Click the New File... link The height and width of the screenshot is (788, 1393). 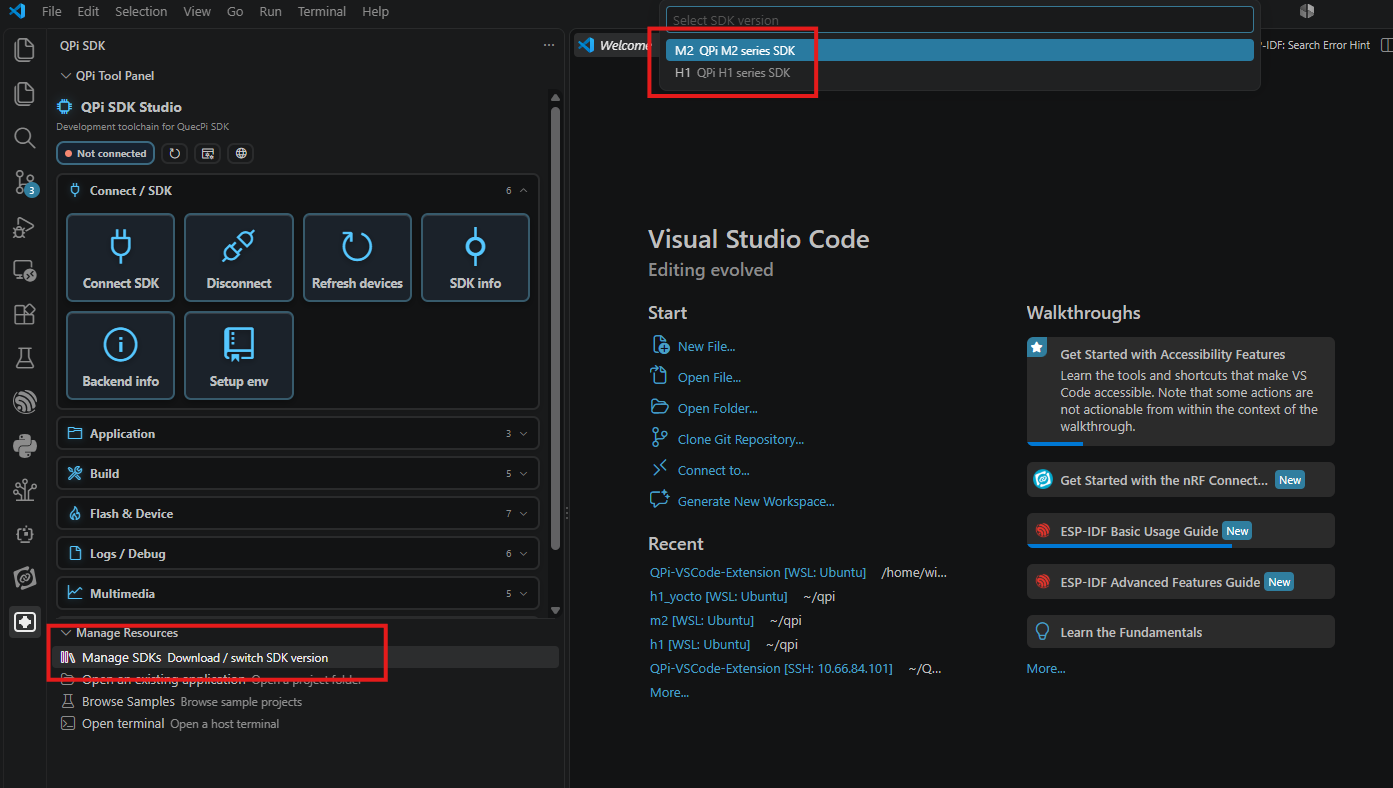(x=706, y=346)
